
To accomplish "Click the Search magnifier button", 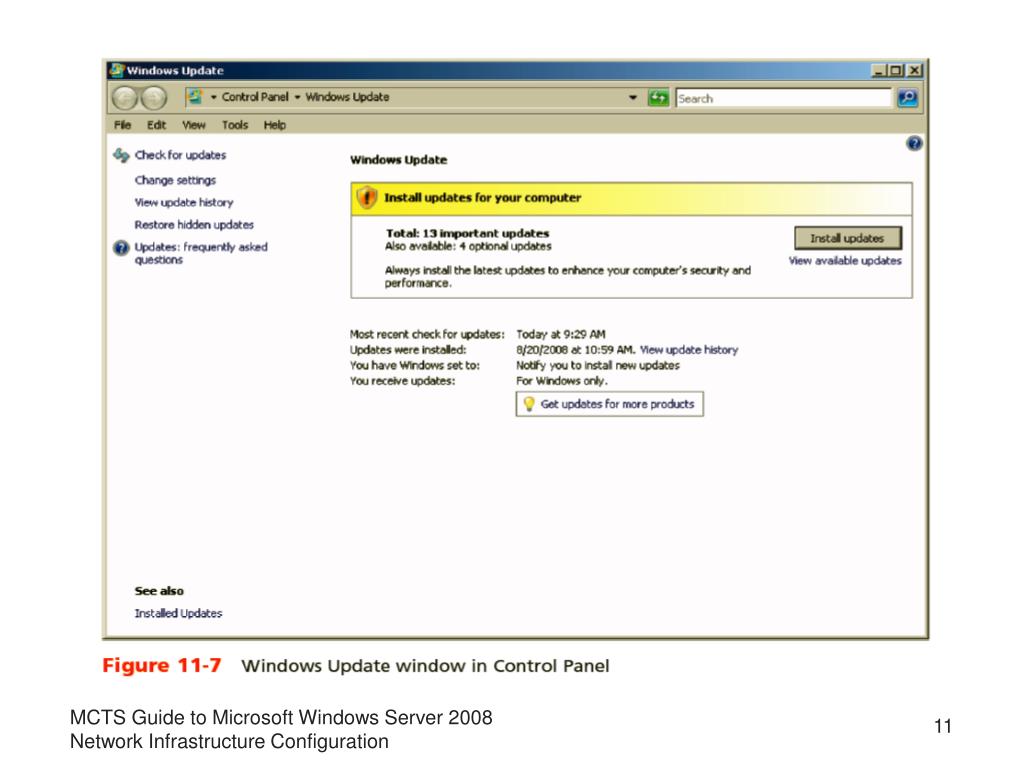I will [x=908, y=98].
